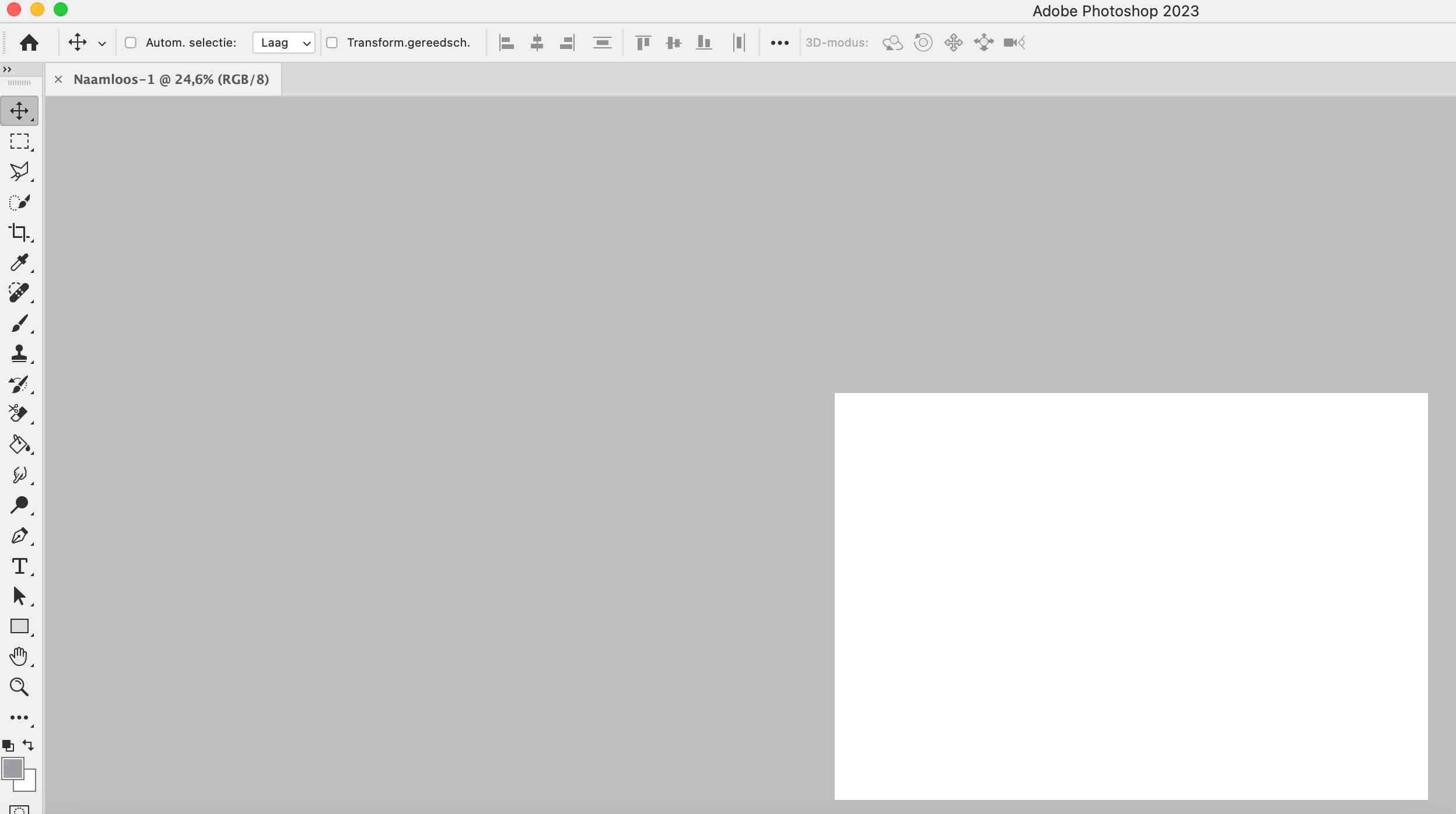Close the Naamloos-1 document tab

click(x=58, y=79)
